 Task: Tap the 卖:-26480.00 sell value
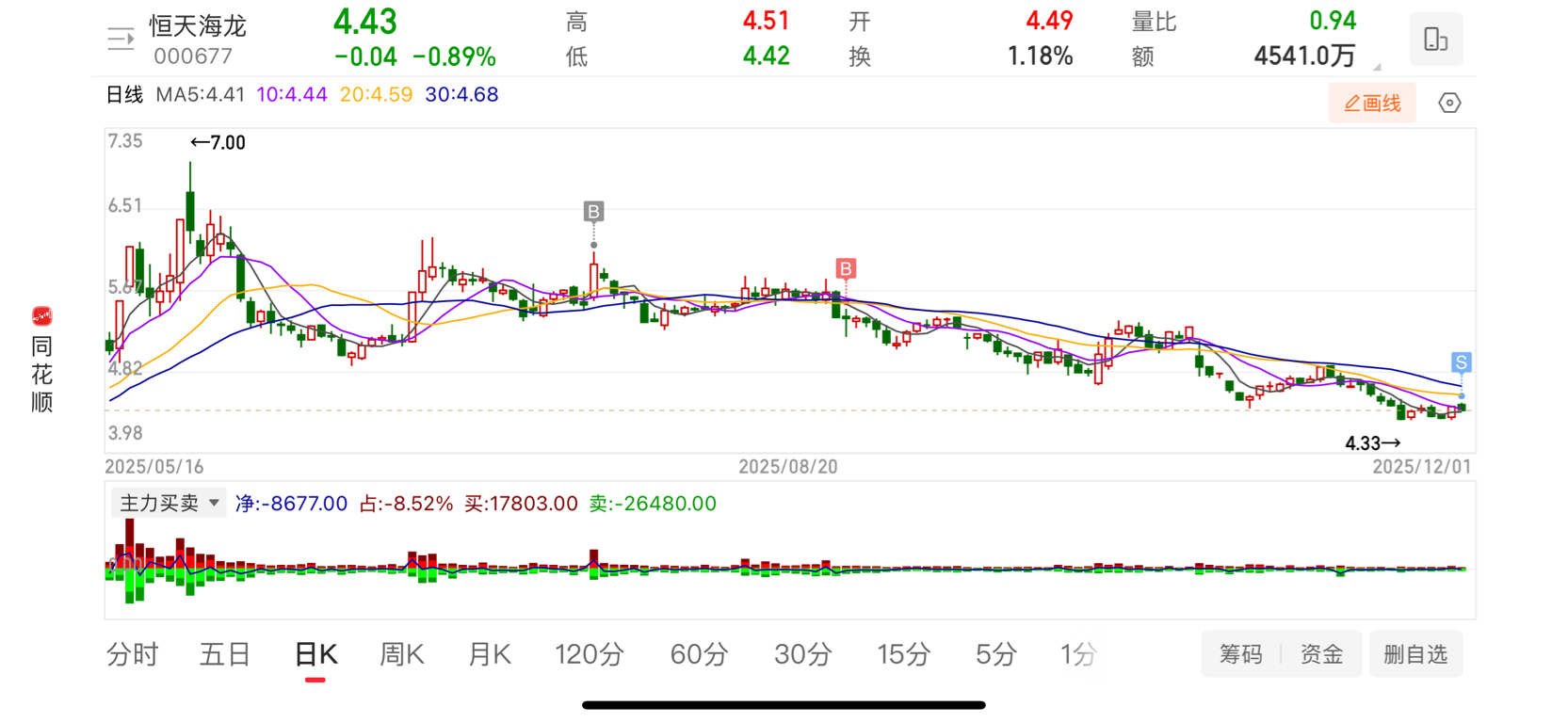pos(653,504)
